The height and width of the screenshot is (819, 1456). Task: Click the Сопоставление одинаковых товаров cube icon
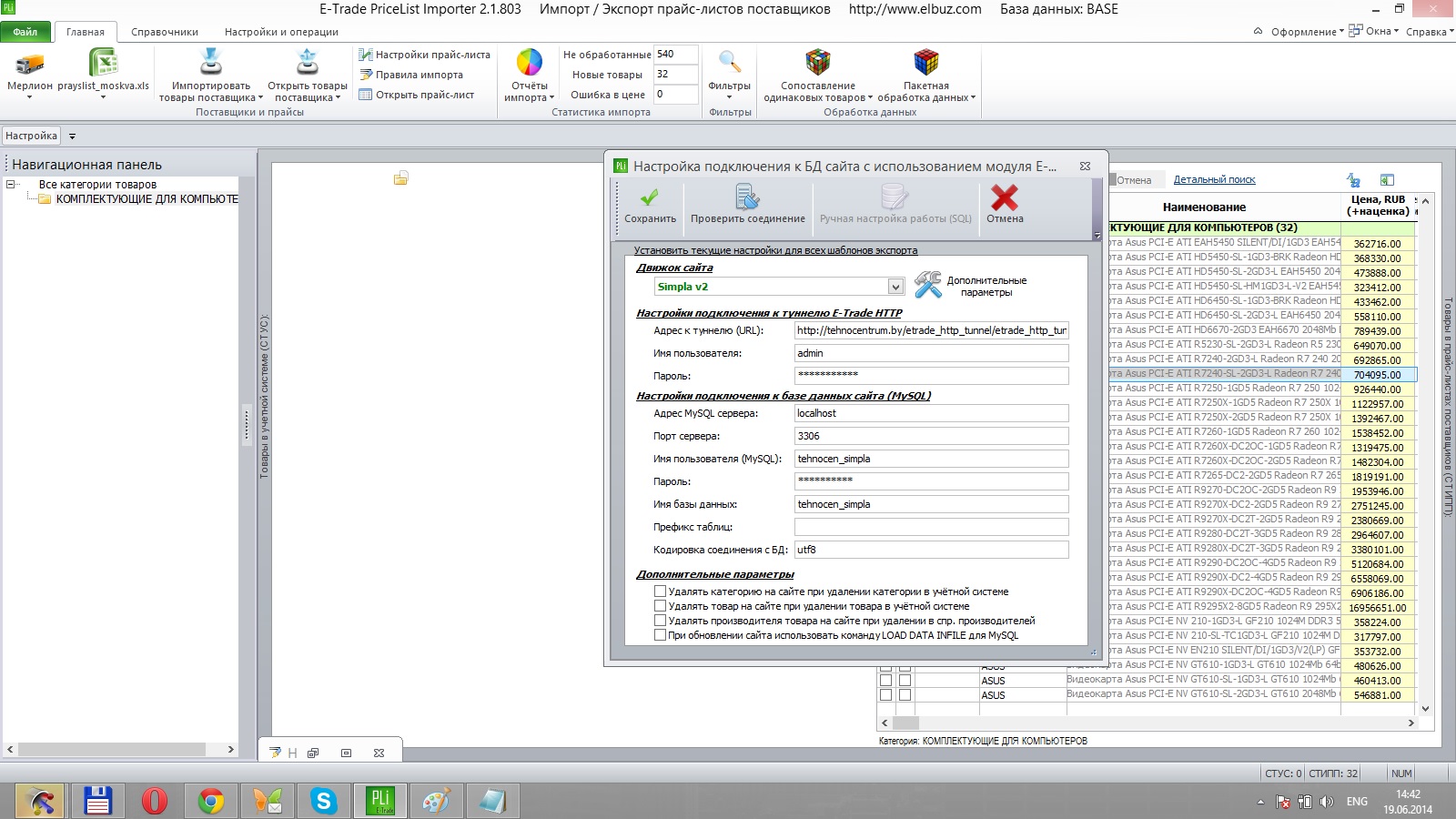pos(818,62)
